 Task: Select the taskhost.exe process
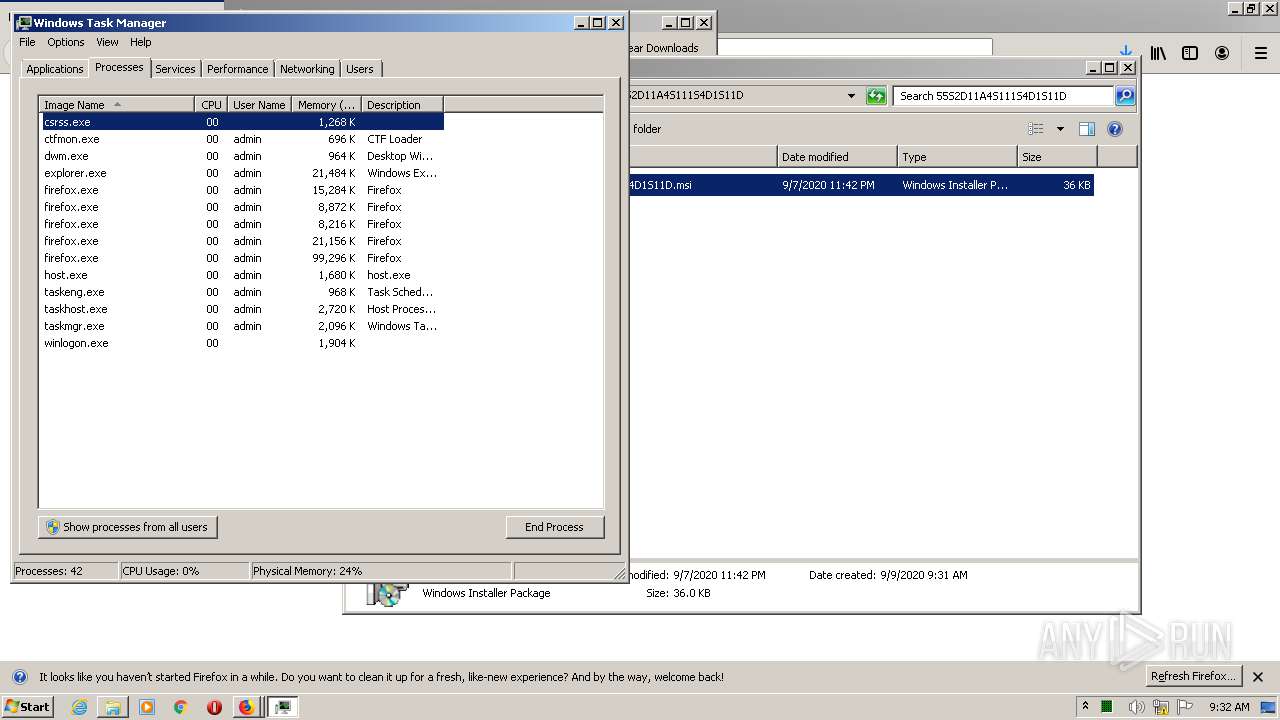coord(241,309)
